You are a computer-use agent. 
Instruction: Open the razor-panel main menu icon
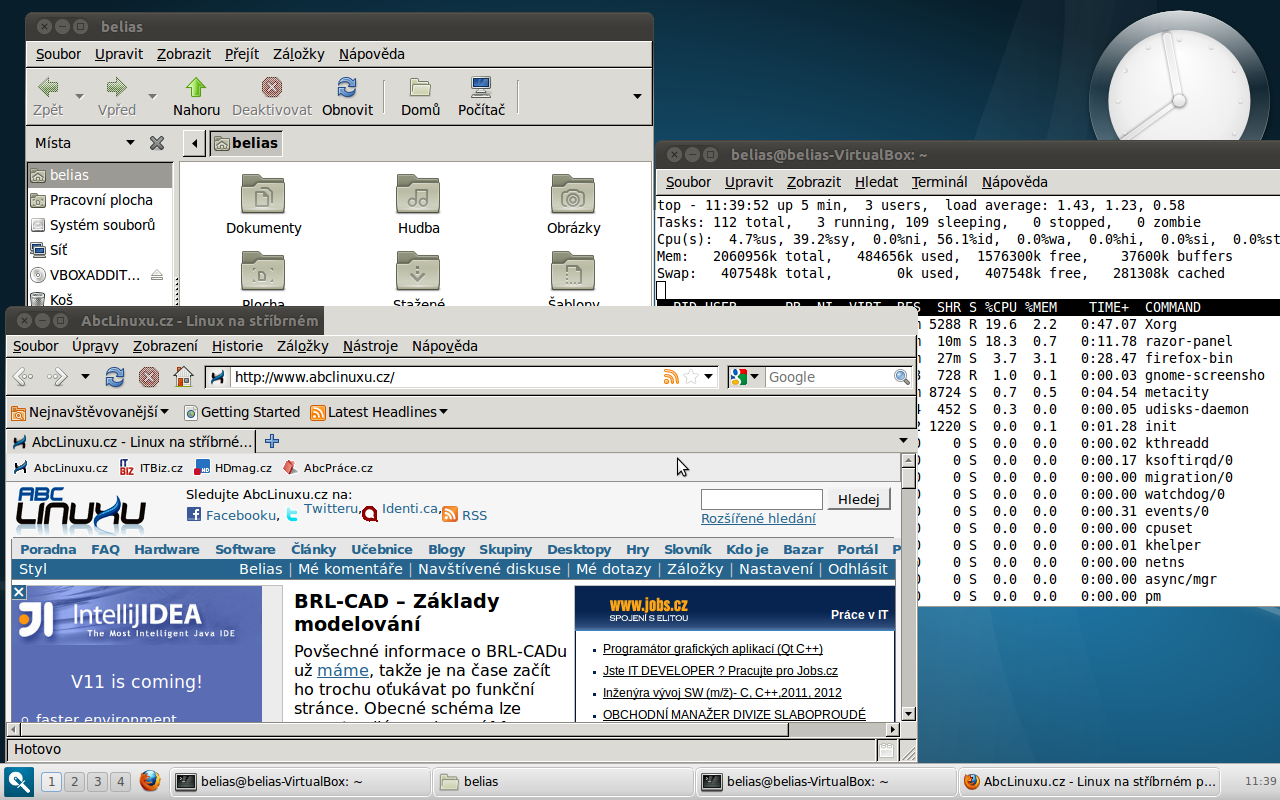click(19, 781)
